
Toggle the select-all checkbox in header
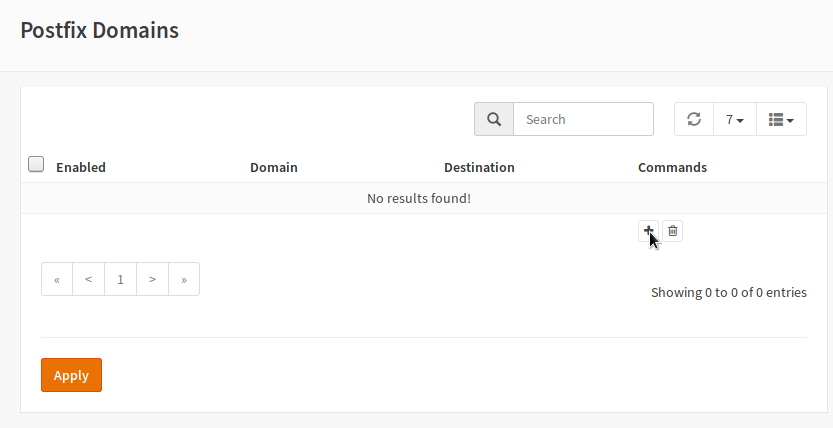tap(36, 164)
